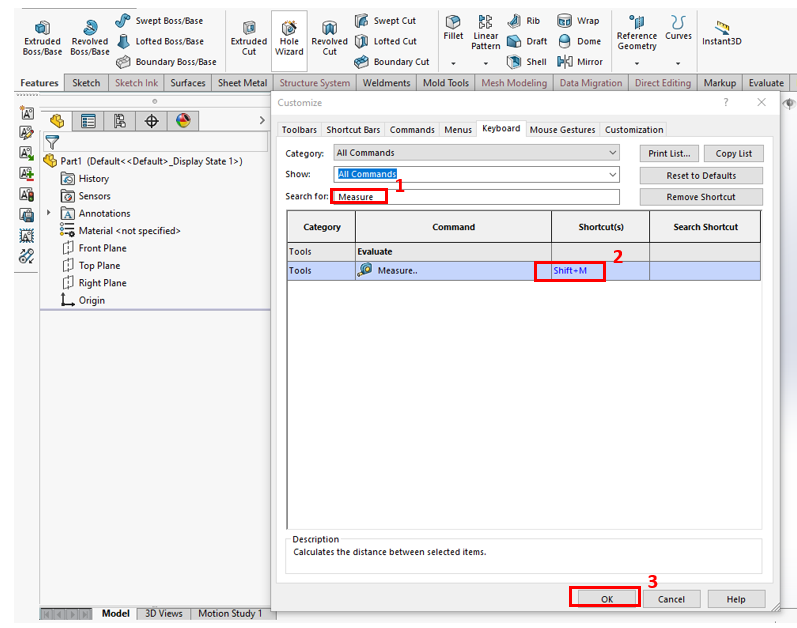This screenshot has height=628, width=797.
Task: Select the Origin item in tree
Action: (83, 300)
